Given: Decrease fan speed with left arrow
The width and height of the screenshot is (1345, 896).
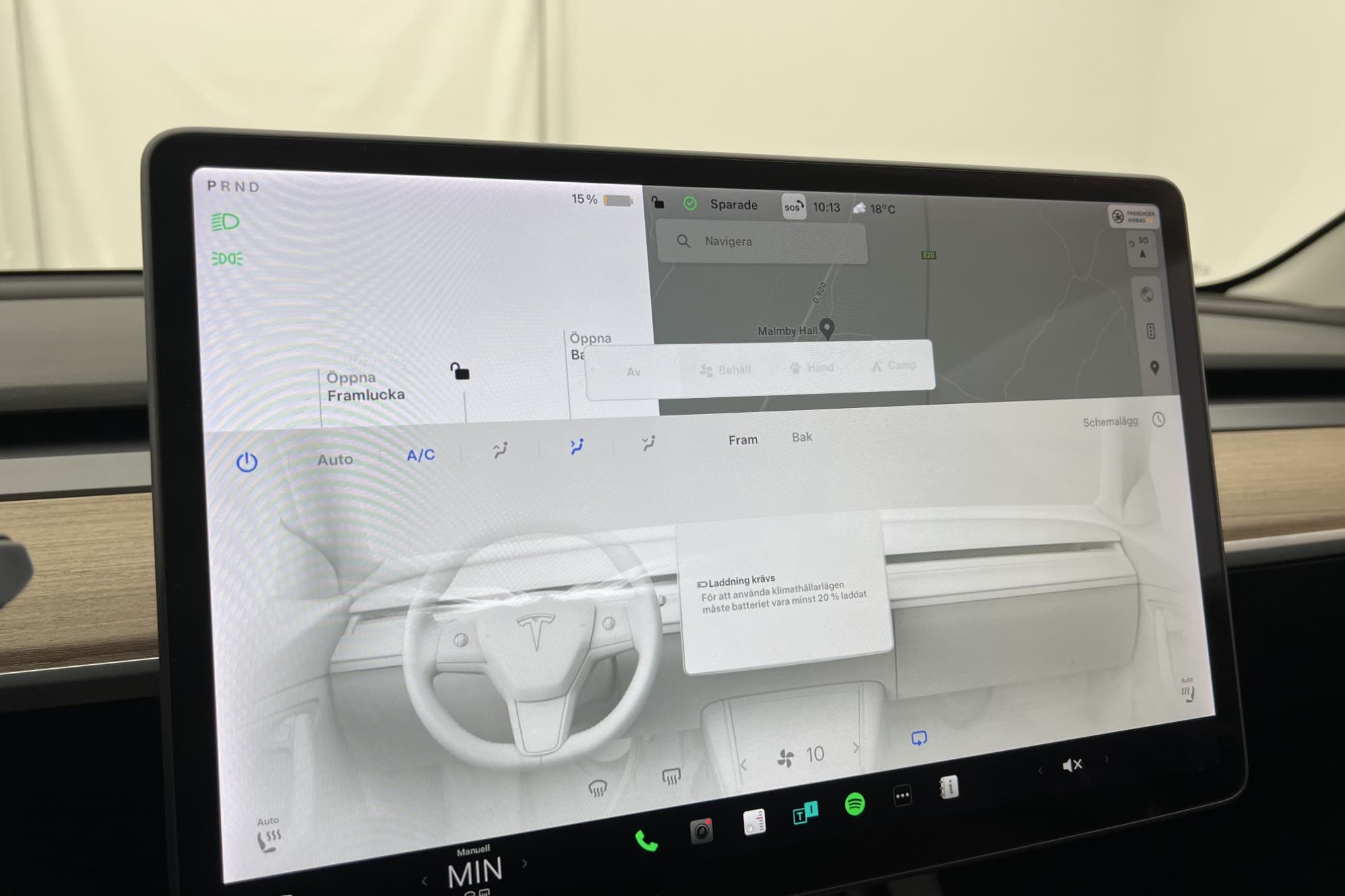Looking at the screenshot, I should tap(743, 765).
